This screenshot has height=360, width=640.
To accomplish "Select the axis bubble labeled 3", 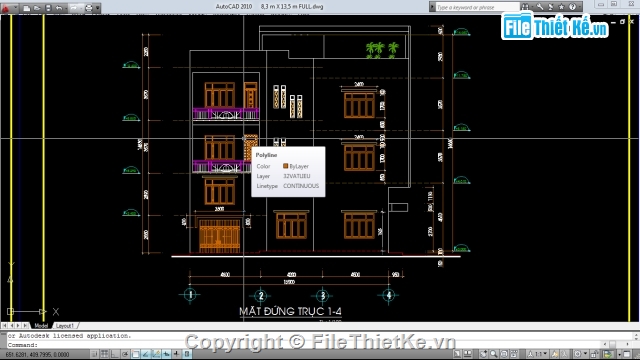I will pyautogui.click(x=323, y=295).
